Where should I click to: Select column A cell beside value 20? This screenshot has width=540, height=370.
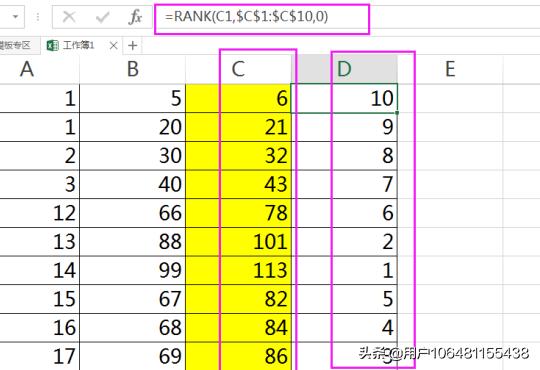coord(40,127)
